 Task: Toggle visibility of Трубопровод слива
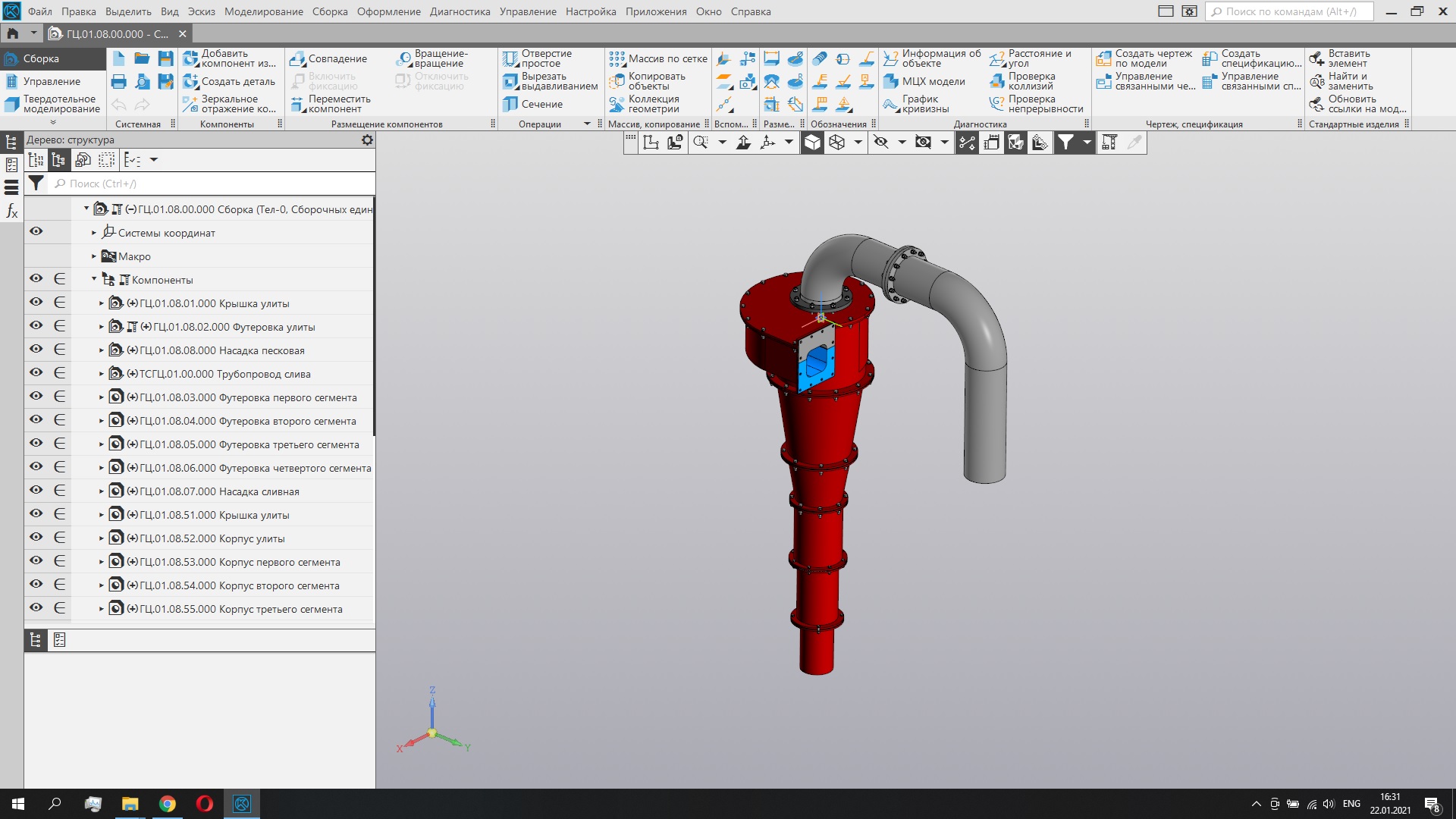point(36,373)
